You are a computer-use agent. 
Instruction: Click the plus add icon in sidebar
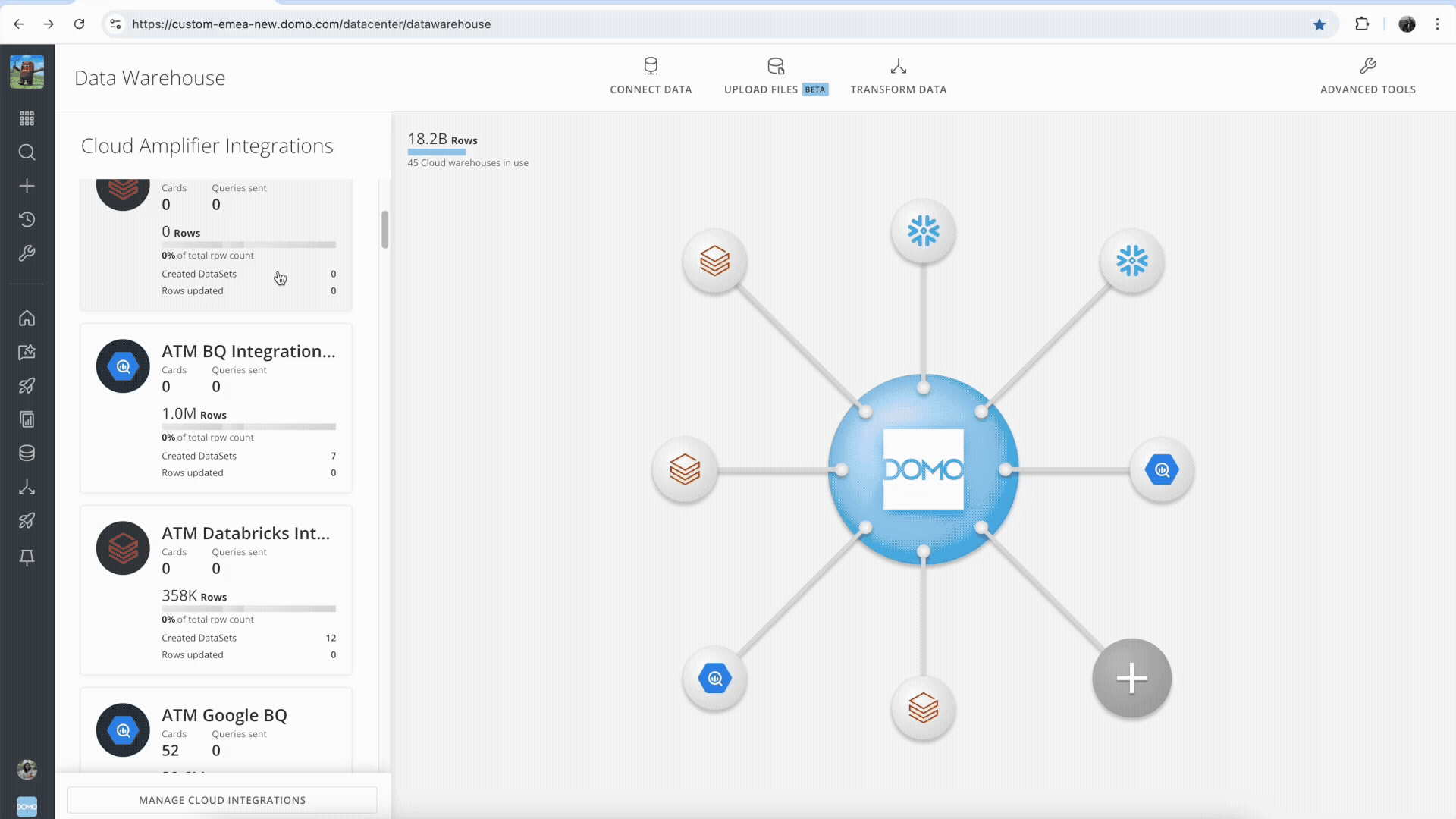[27, 186]
